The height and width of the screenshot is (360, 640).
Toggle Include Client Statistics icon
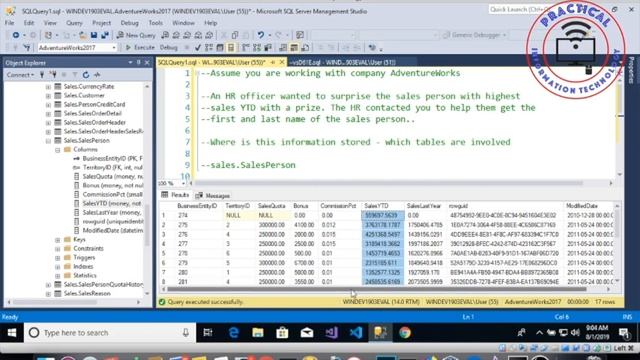(268, 48)
